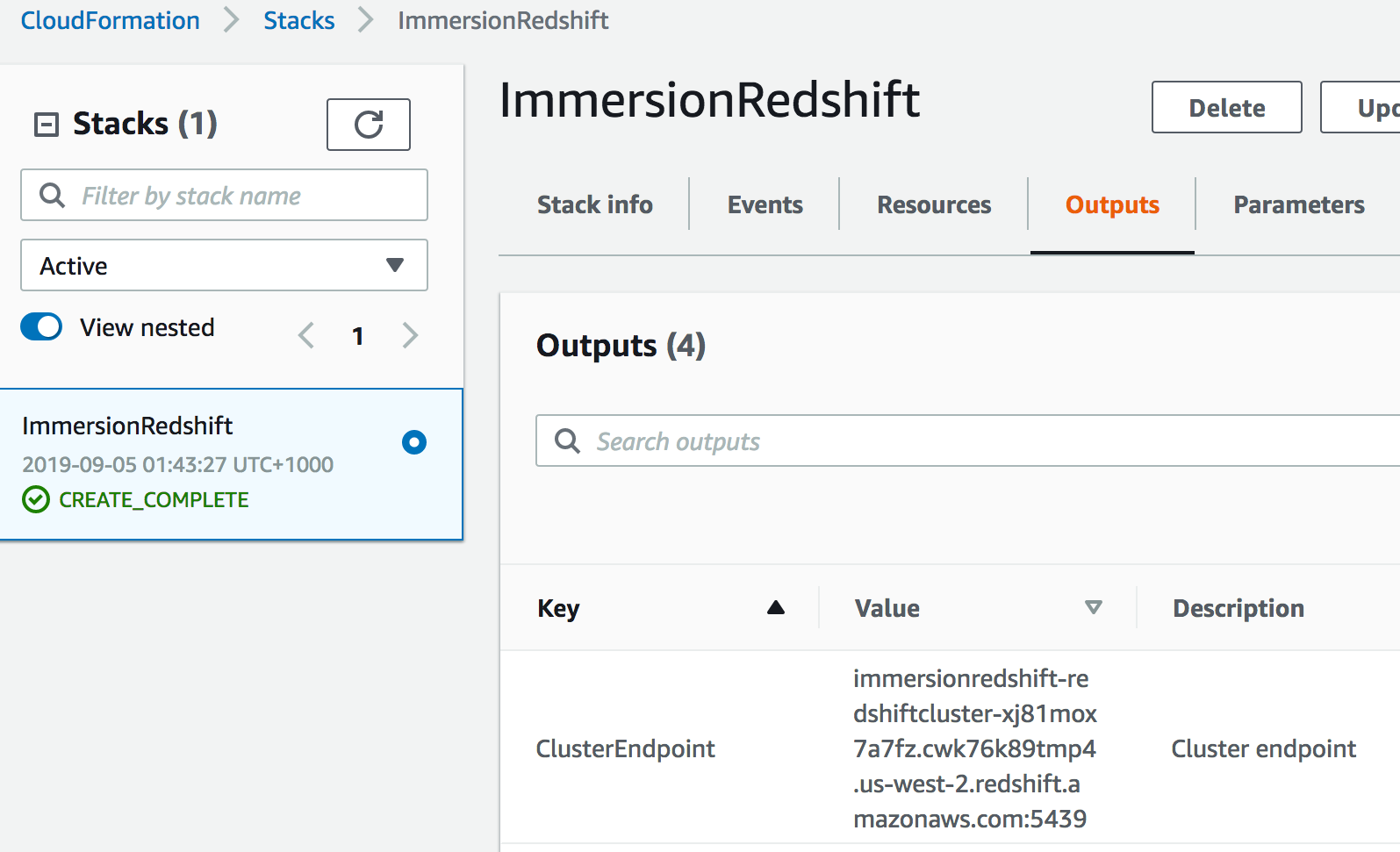1400x852 pixels.
Task: Toggle the View nested switch
Action: click(x=41, y=326)
